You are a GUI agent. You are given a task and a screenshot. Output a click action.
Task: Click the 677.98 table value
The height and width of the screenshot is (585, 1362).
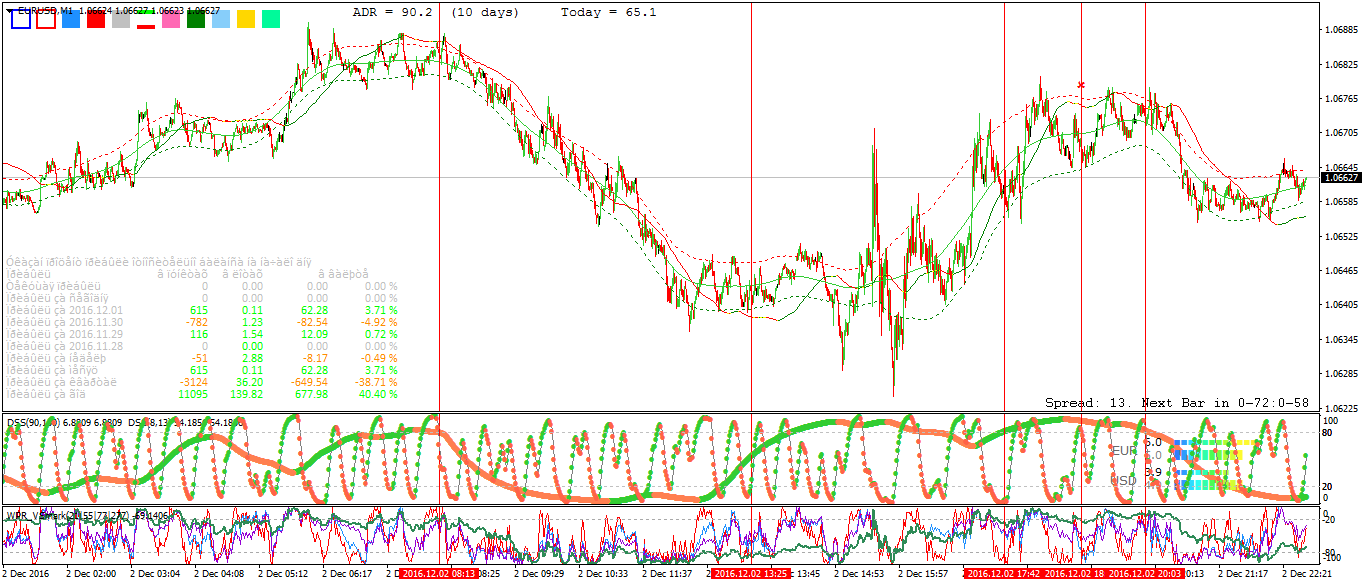[309, 394]
